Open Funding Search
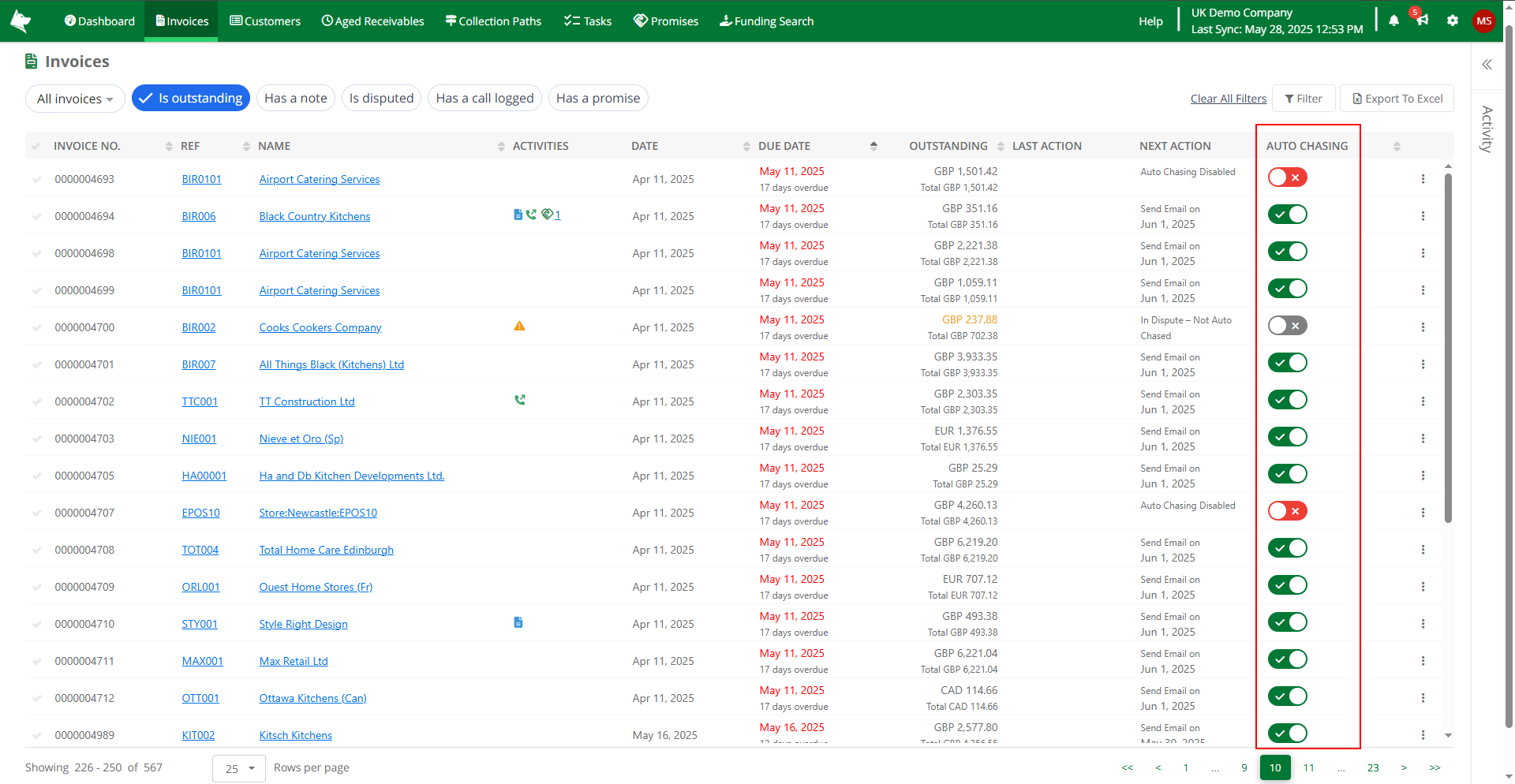 click(766, 21)
